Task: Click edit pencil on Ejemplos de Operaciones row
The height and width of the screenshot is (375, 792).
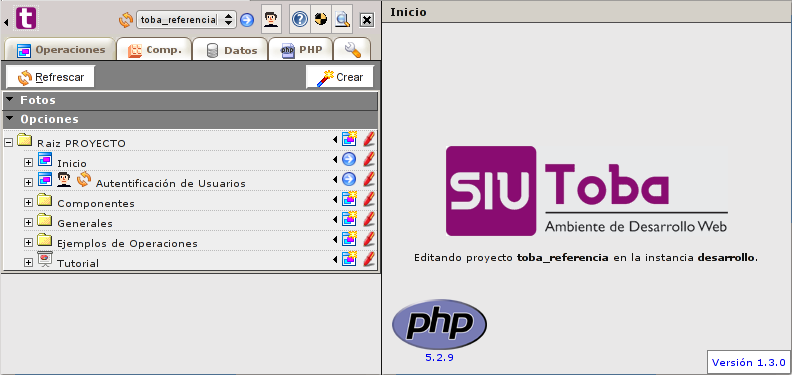Action: (x=370, y=239)
